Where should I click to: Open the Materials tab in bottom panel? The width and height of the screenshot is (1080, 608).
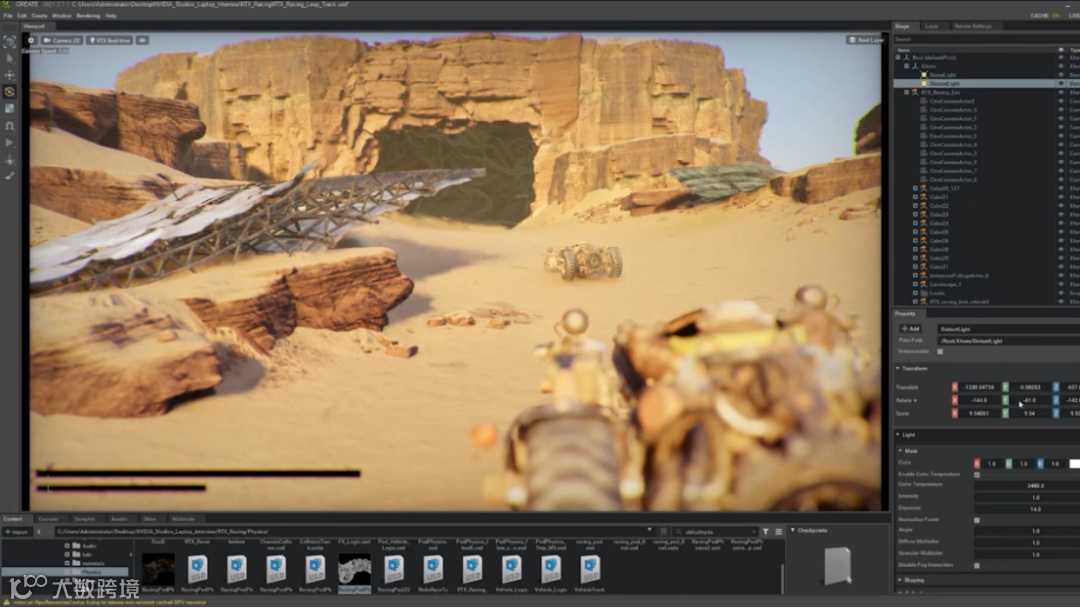coord(183,519)
